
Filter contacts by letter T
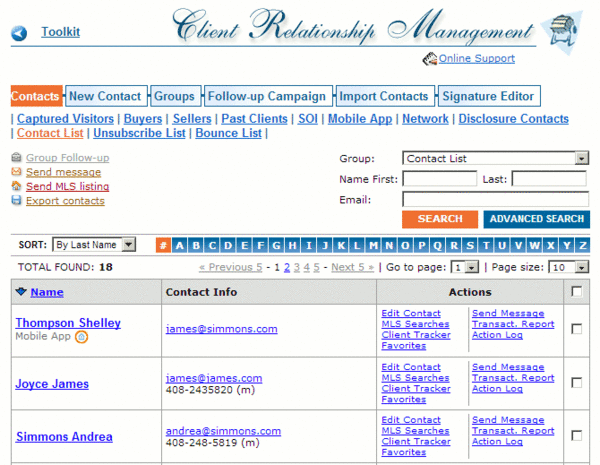point(486,245)
